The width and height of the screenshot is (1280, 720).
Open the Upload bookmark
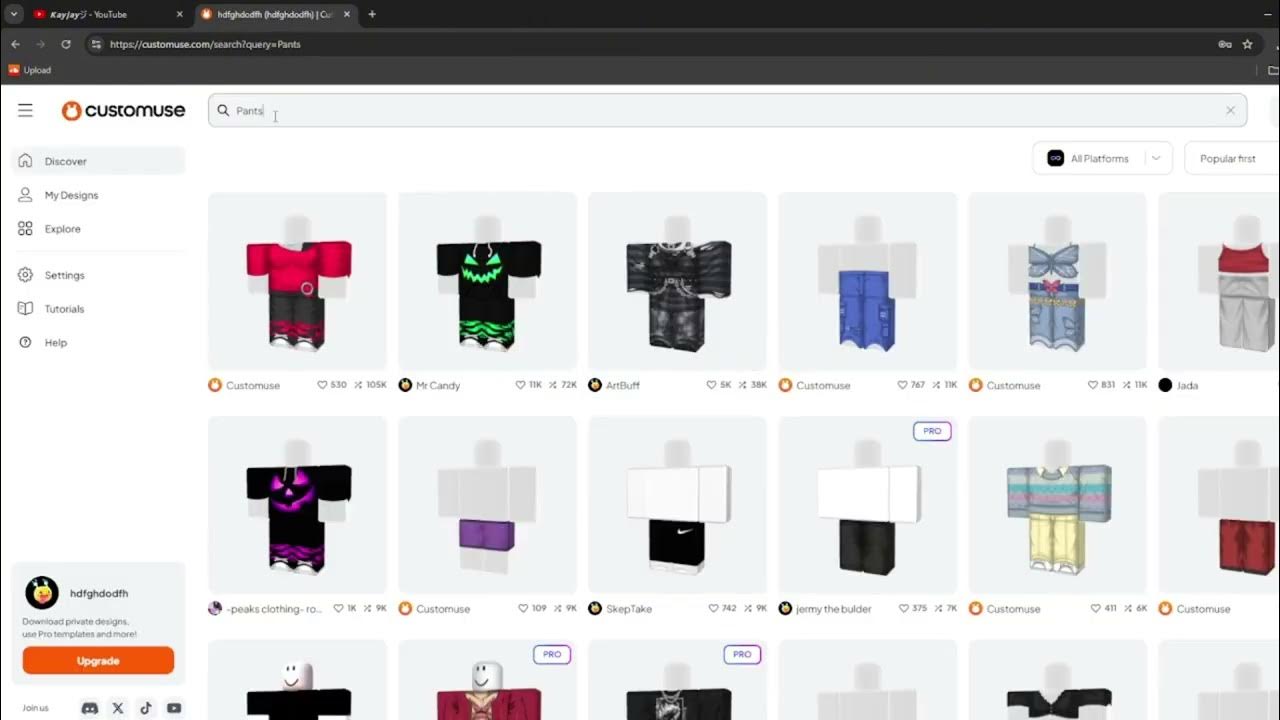point(30,70)
